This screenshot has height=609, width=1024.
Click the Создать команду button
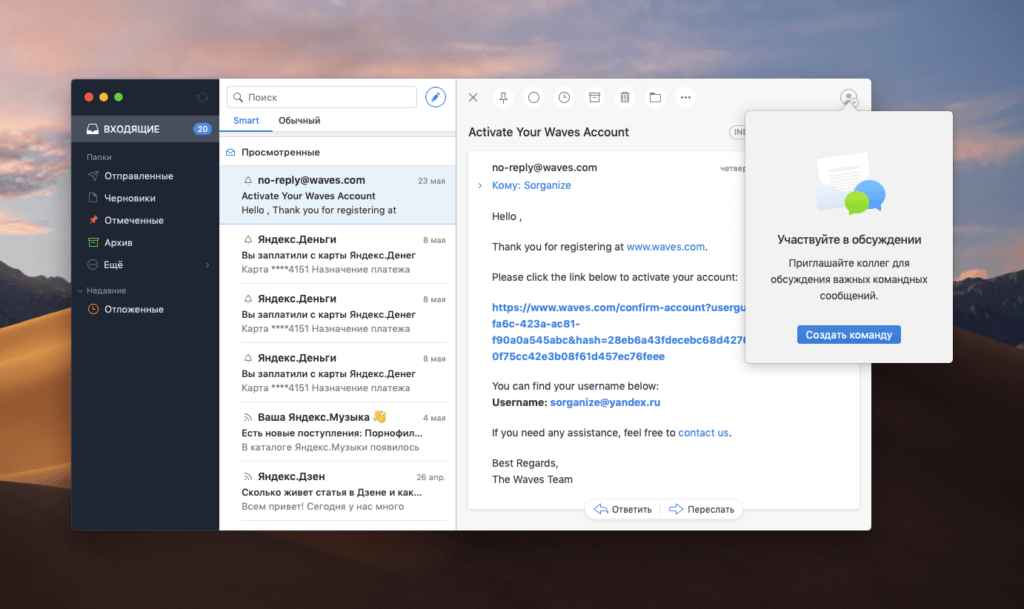(848, 335)
